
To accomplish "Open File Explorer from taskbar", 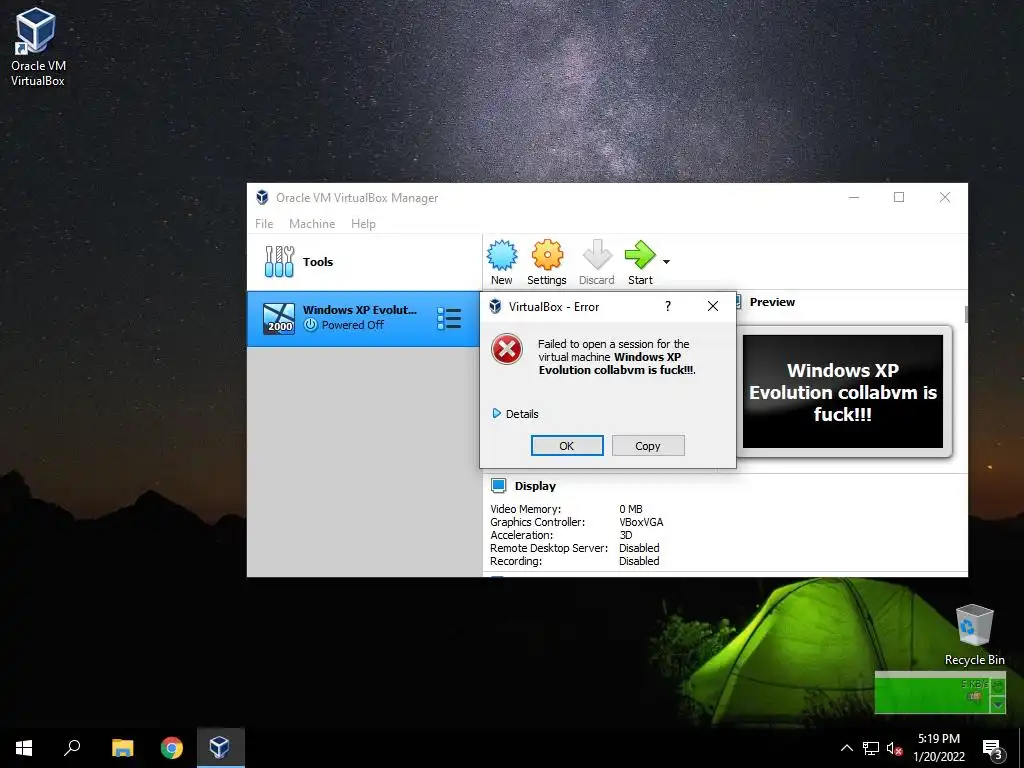I will click(122, 748).
